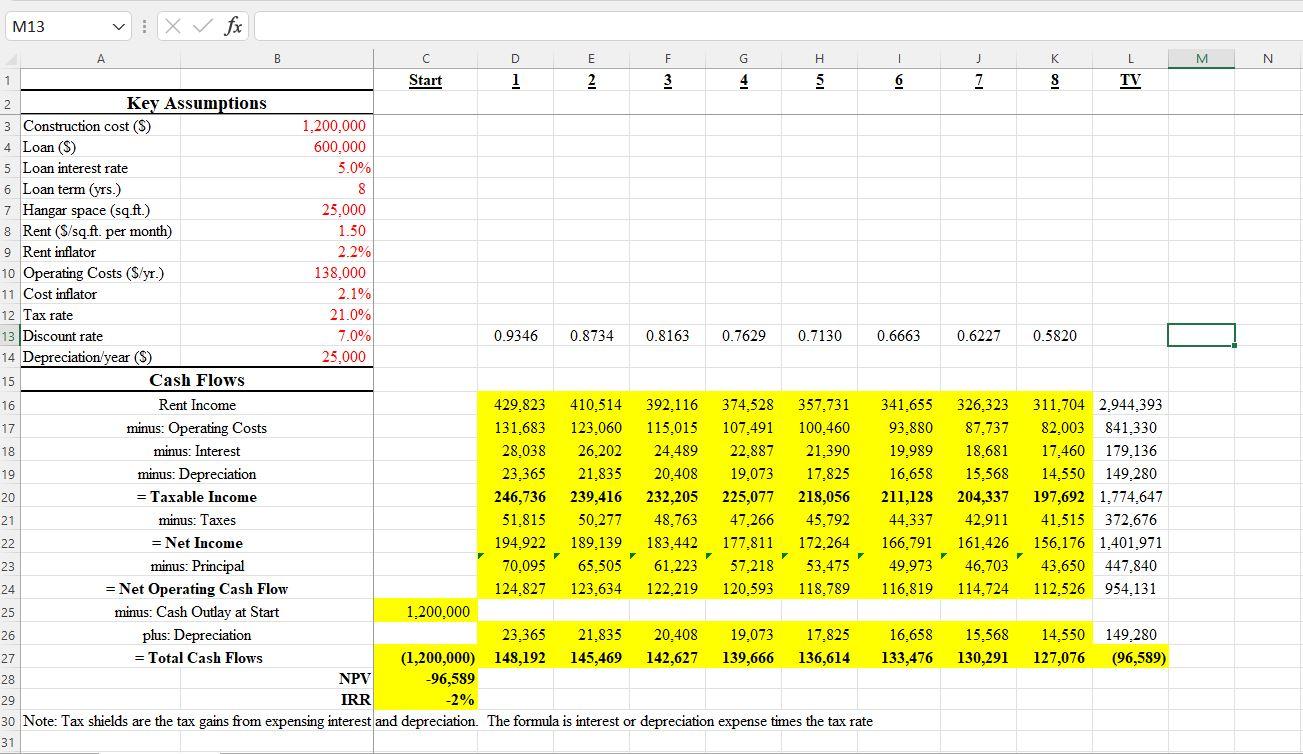Click Loan interest rate value 5.0%
Screen dimensions: 1303x754
(354, 168)
